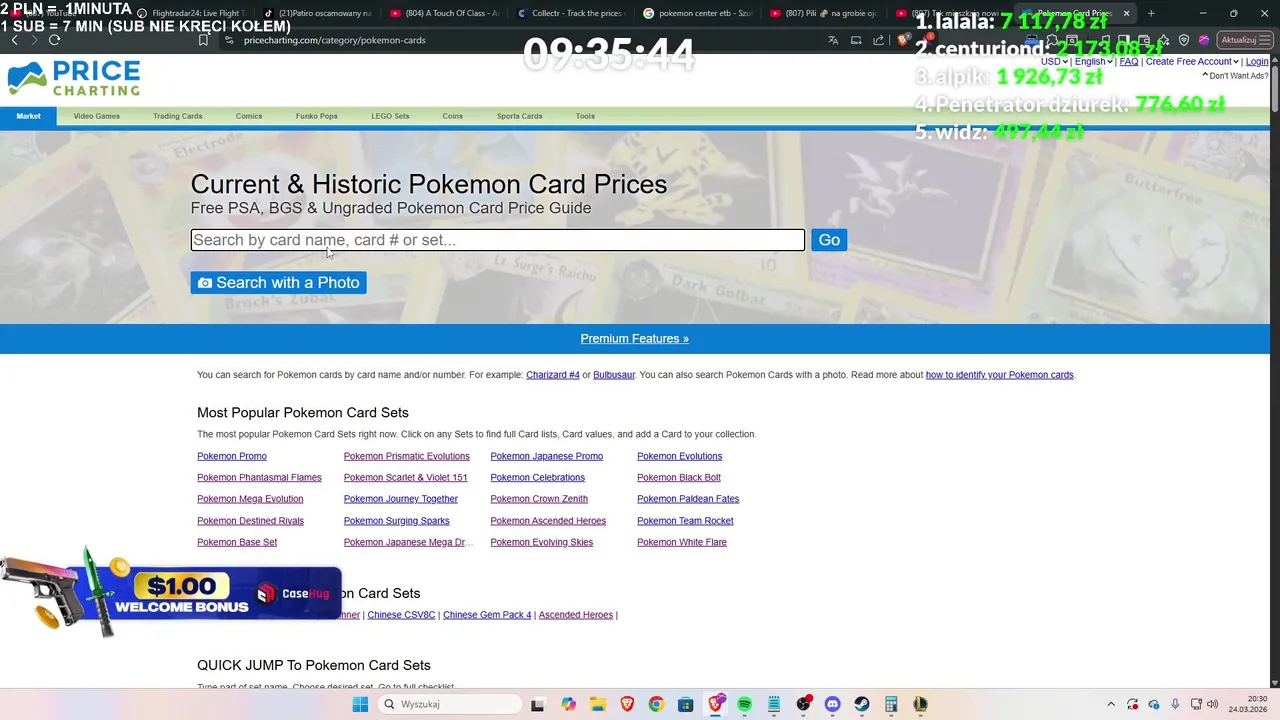Open how to identify your Pokemon cards

coord(999,375)
